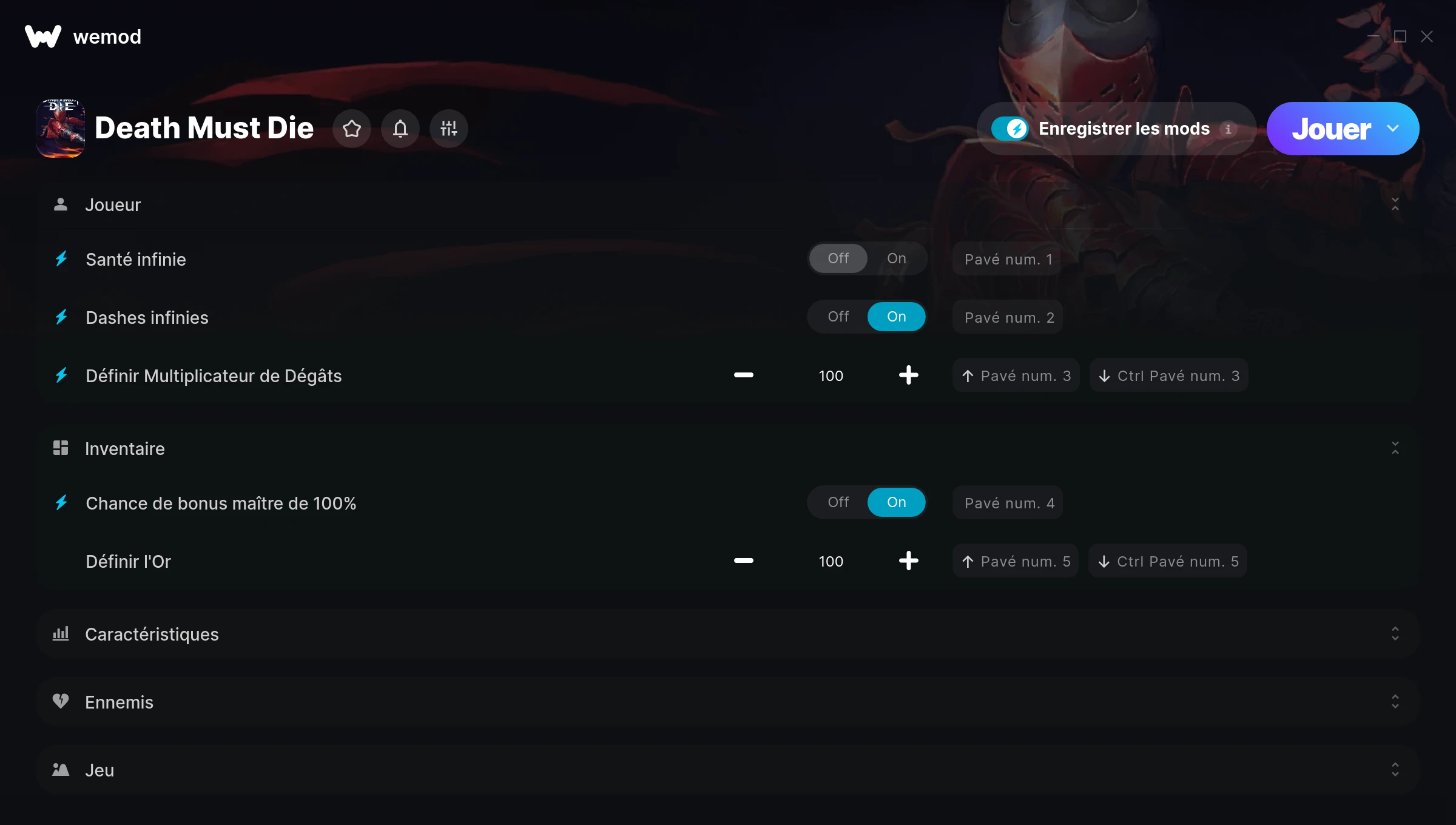Collapse the Joueur category header
Viewport: 1456px width, 825px height.
[x=728, y=205]
